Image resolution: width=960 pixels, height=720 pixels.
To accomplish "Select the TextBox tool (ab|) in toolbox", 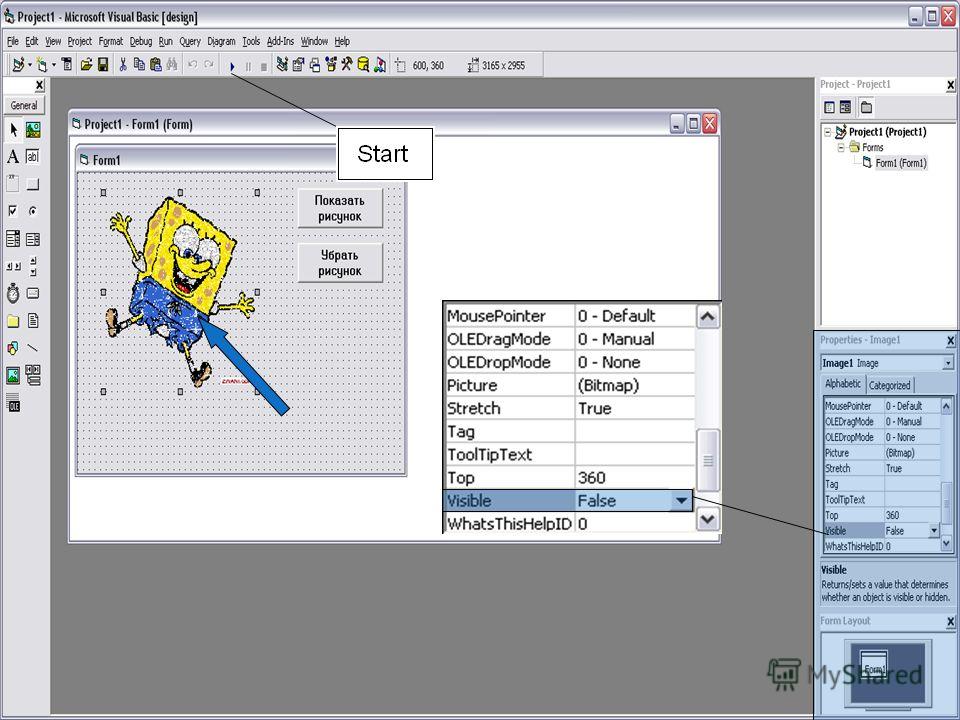I will [33, 157].
